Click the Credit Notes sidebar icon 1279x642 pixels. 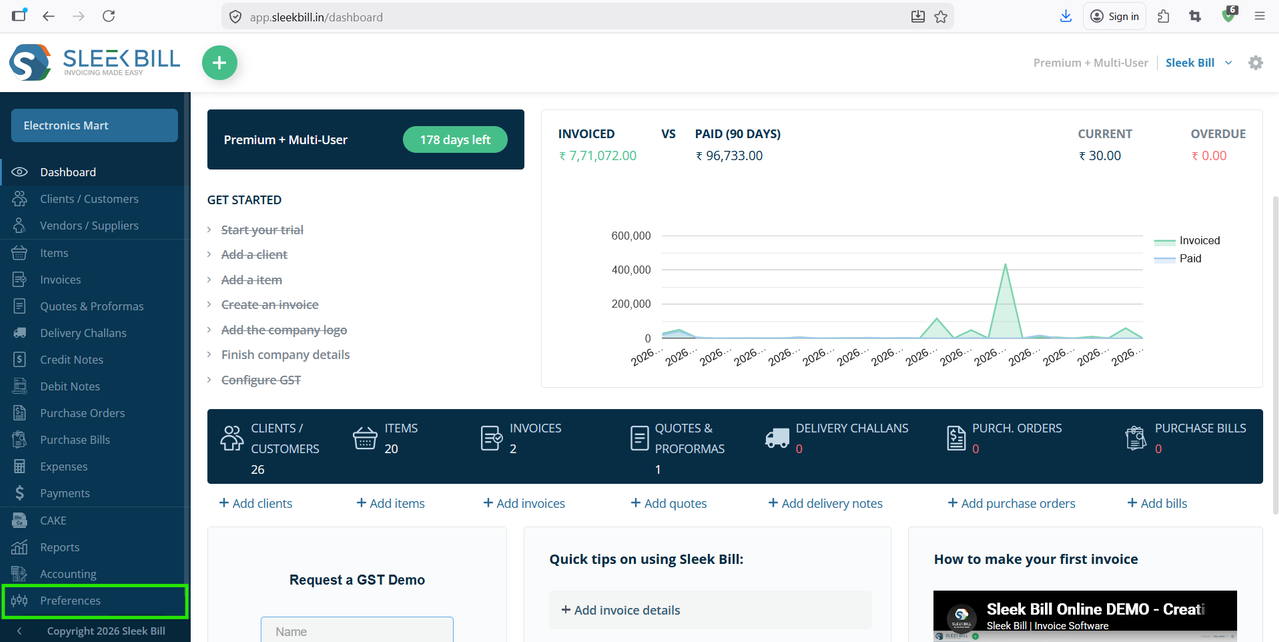pos(19,360)
